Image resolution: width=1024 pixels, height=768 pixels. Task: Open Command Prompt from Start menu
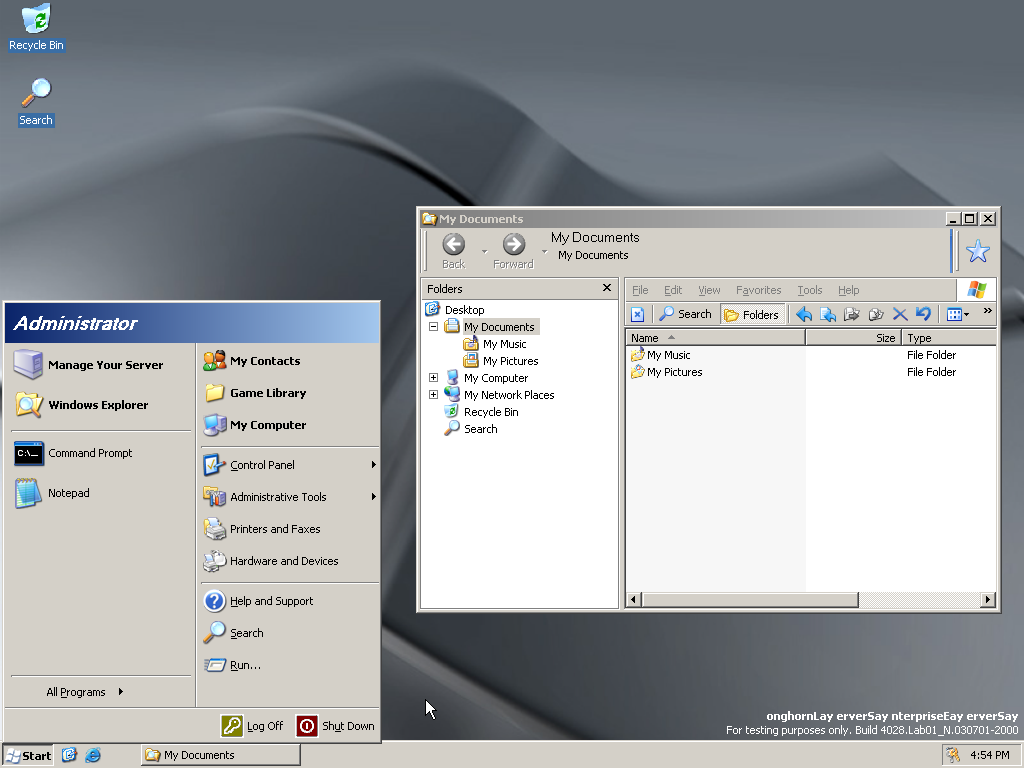[90, 453]
